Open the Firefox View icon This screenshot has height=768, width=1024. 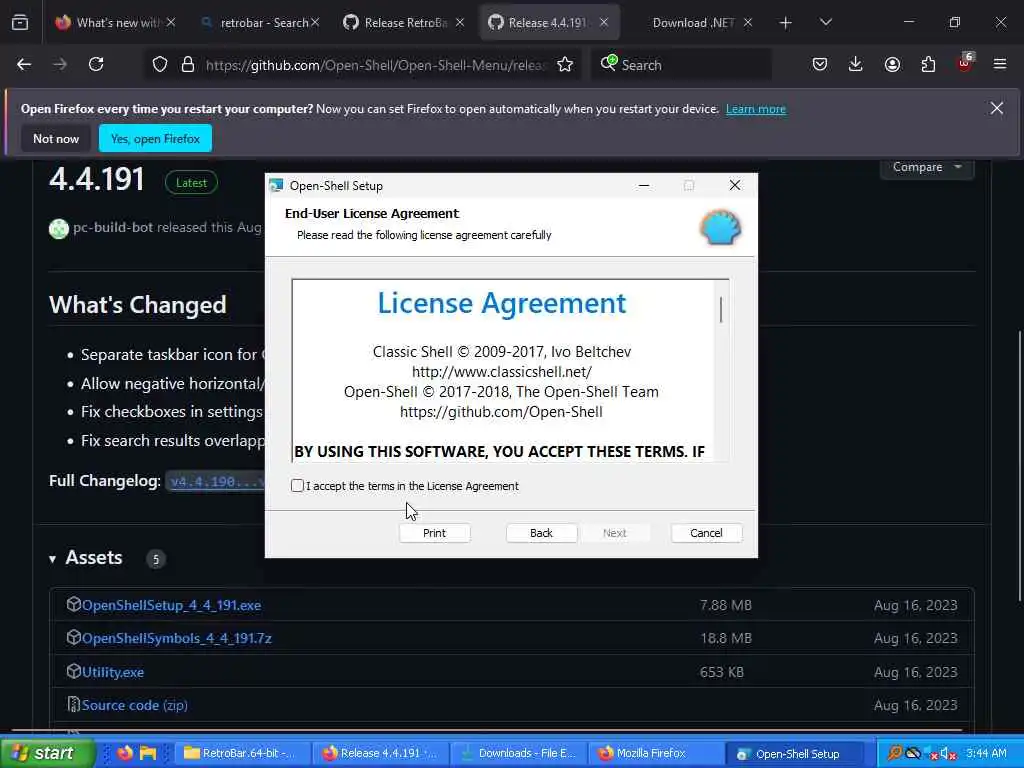pos(20,23)
